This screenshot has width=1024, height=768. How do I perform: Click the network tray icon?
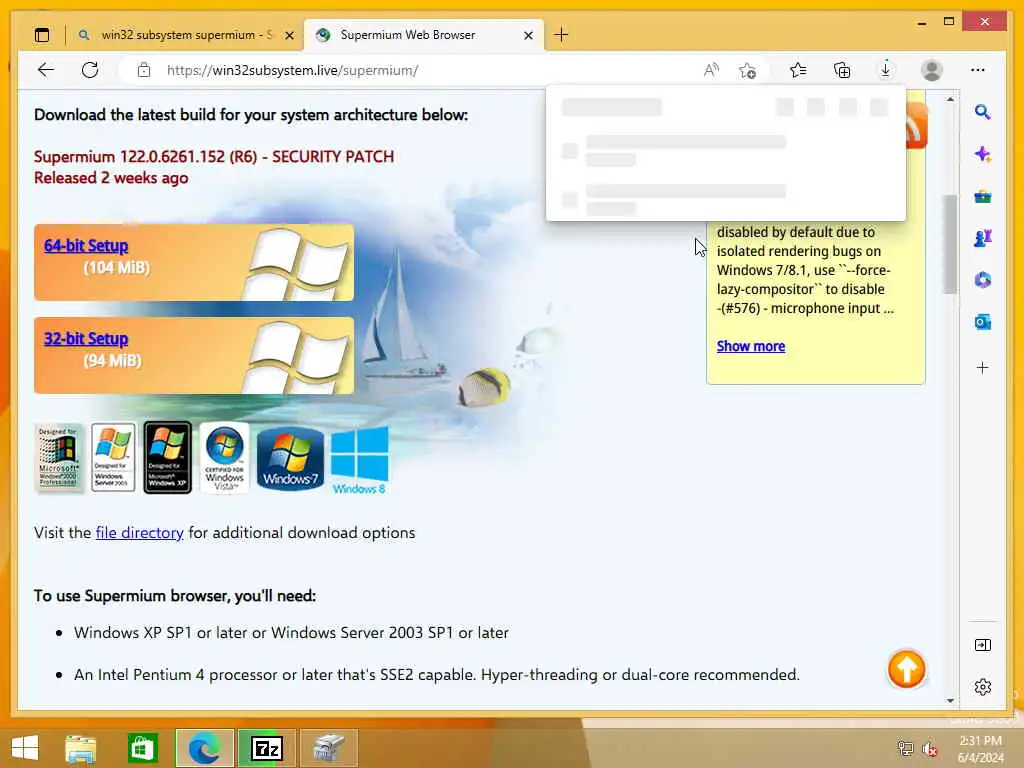point(905,748)
